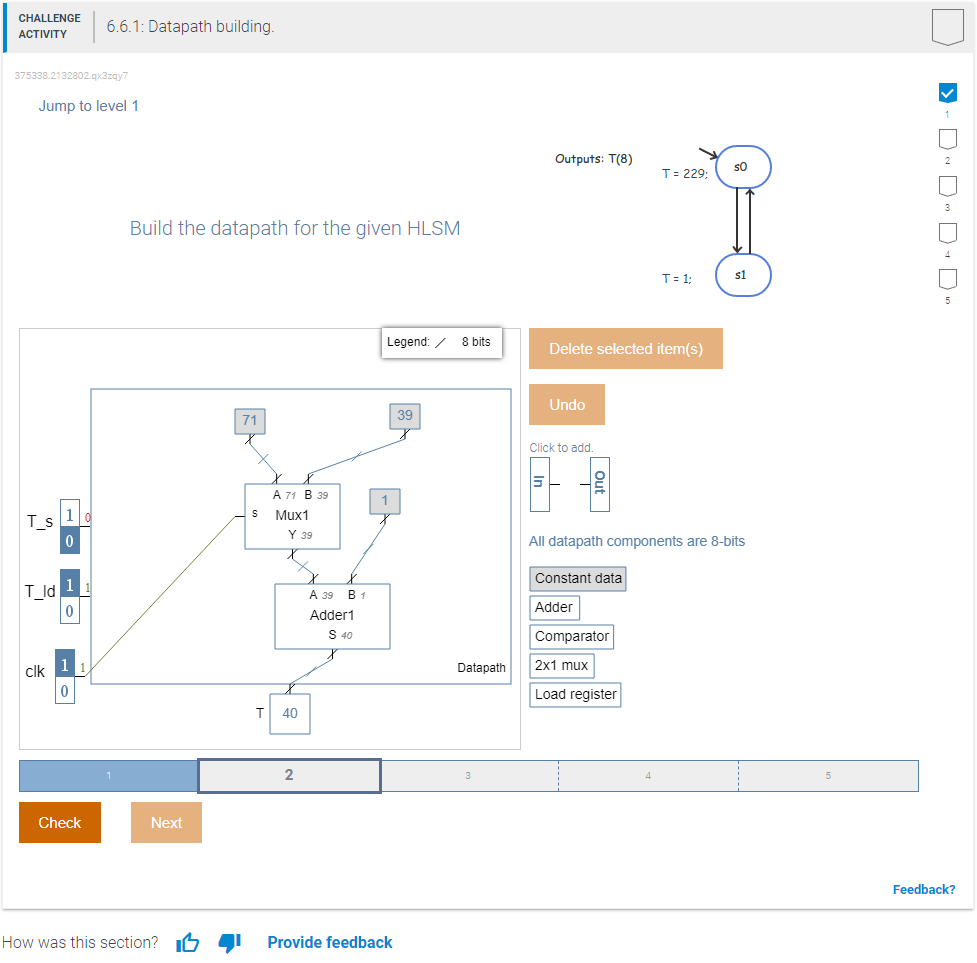The height and width of the screenshot is (963, 977).
Task: Select the T output register showing 40
Action: point(289,713)
